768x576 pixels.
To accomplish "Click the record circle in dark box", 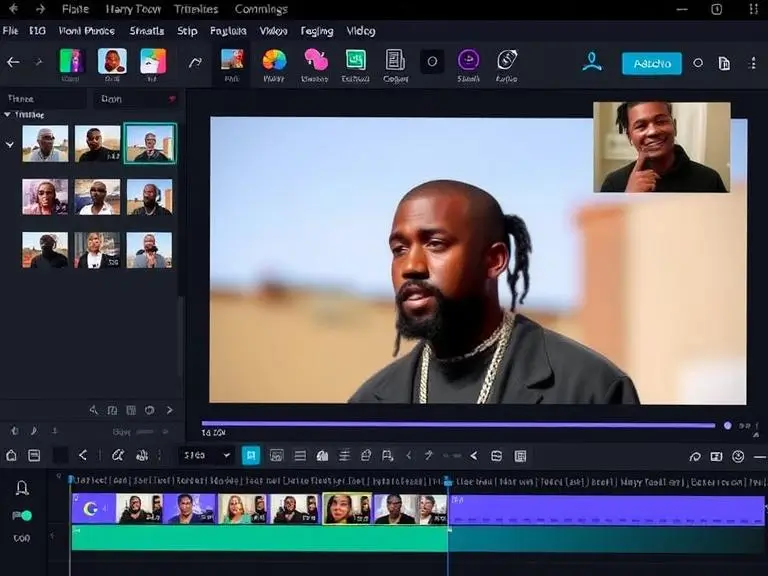I will pos(432,62).
